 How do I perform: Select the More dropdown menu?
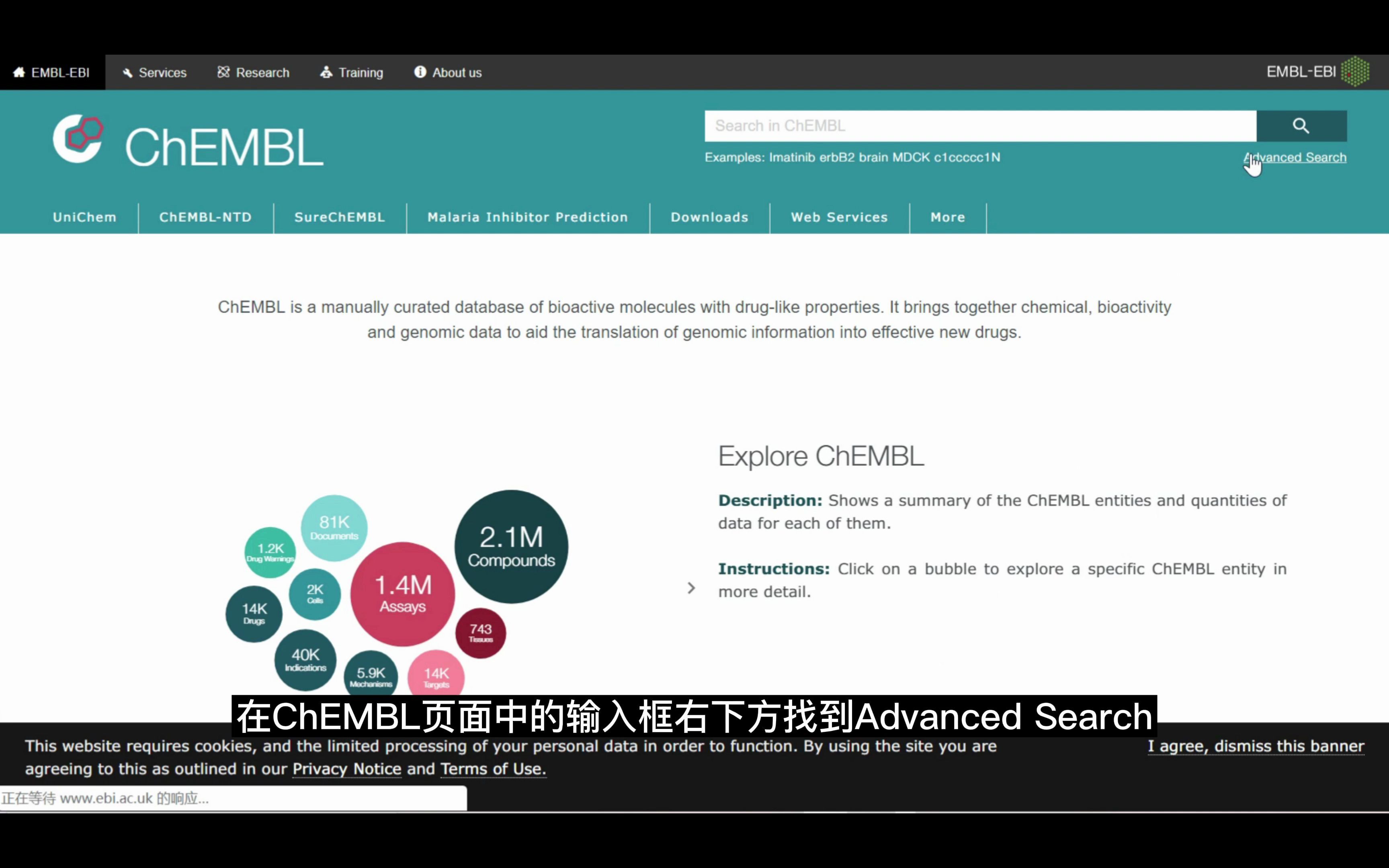(947, 217)
